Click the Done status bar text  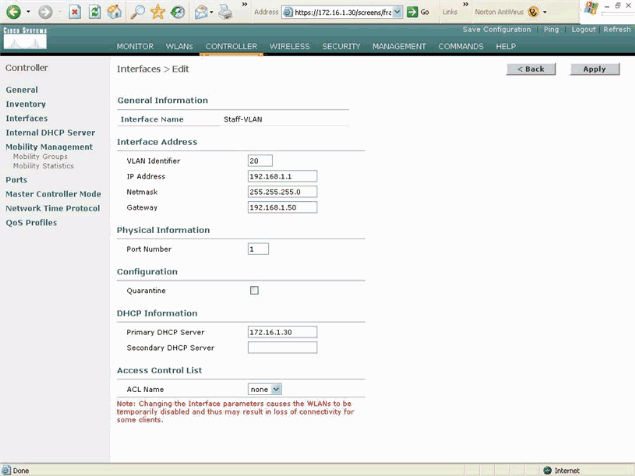tap(21, 471)
